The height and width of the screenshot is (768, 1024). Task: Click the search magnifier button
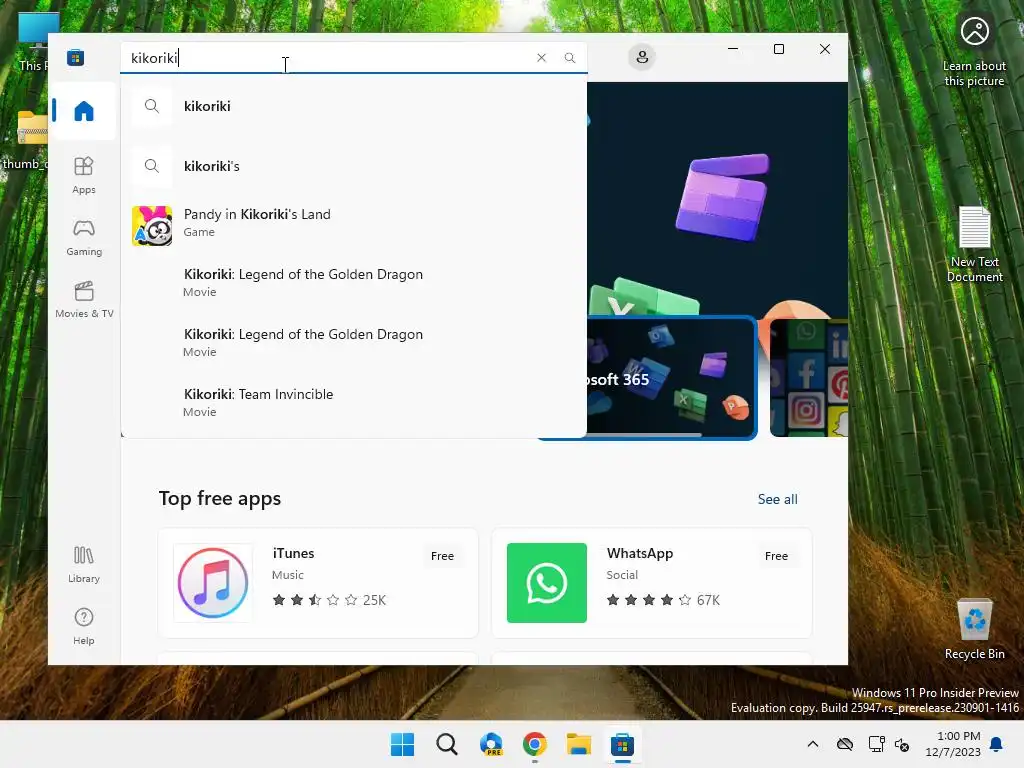(x=569, y=57)
